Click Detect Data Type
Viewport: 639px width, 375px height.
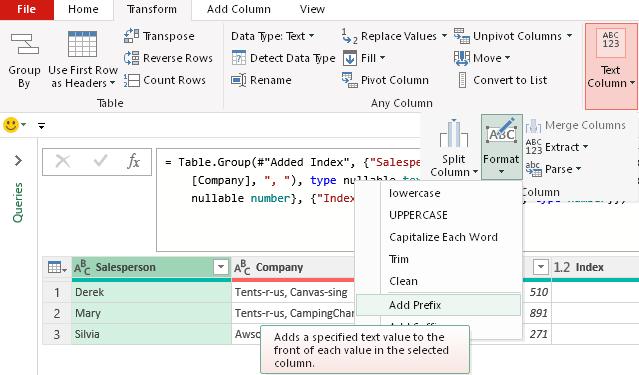pos(283,58)
